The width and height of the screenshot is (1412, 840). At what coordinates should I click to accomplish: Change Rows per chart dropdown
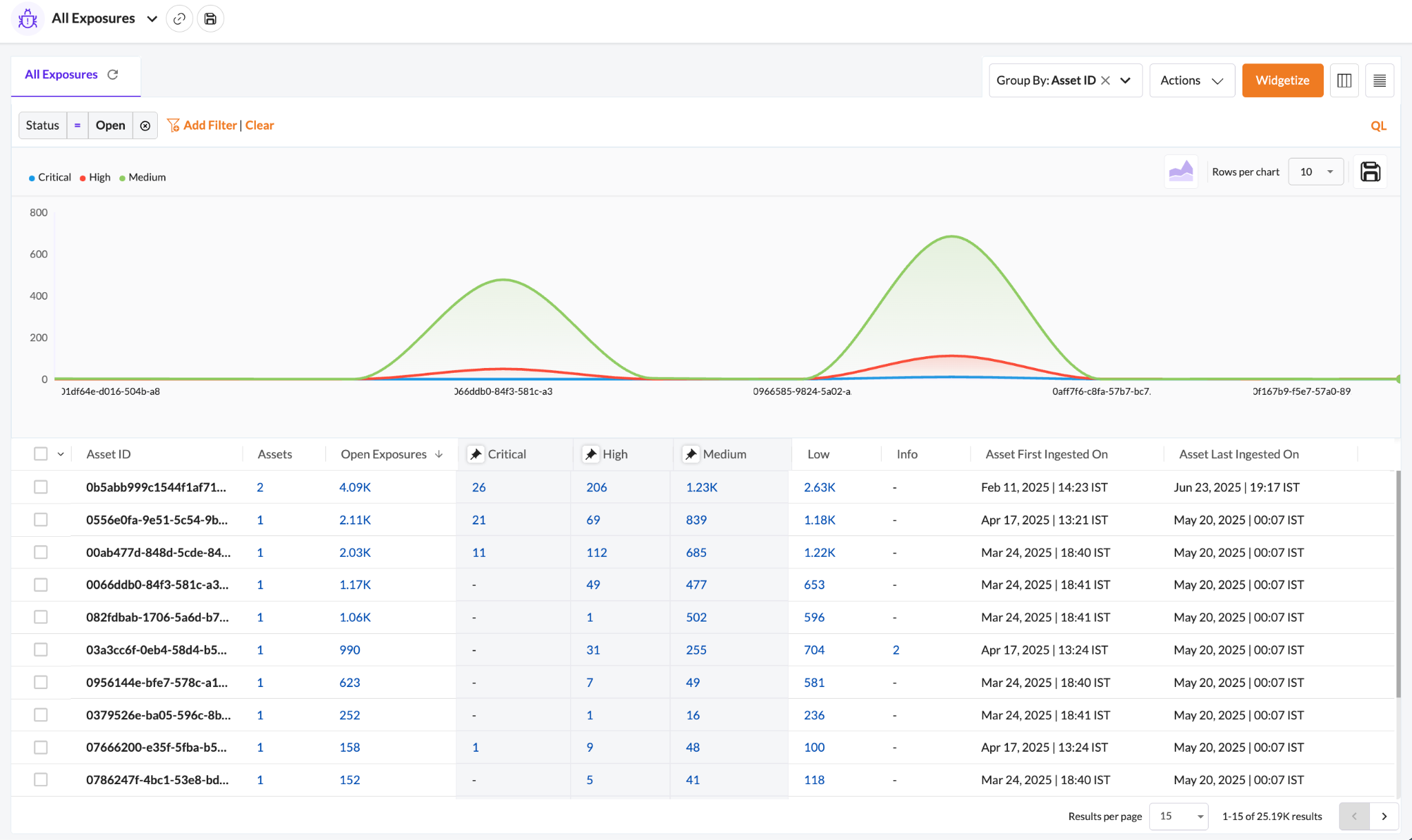[1315, 172]
